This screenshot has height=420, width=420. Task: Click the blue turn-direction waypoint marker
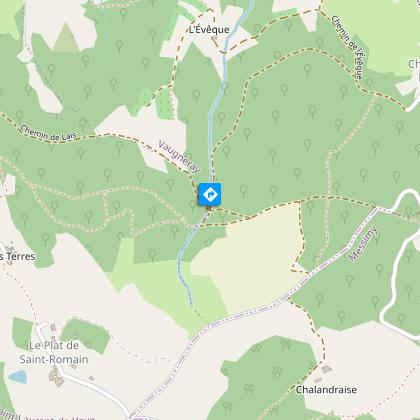(x=210, y=194)
